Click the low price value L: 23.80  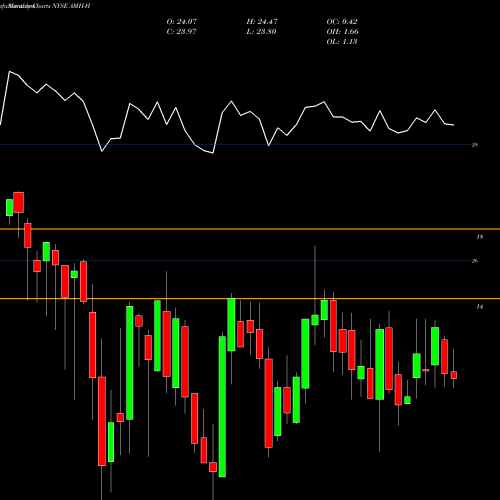(261, 32)
